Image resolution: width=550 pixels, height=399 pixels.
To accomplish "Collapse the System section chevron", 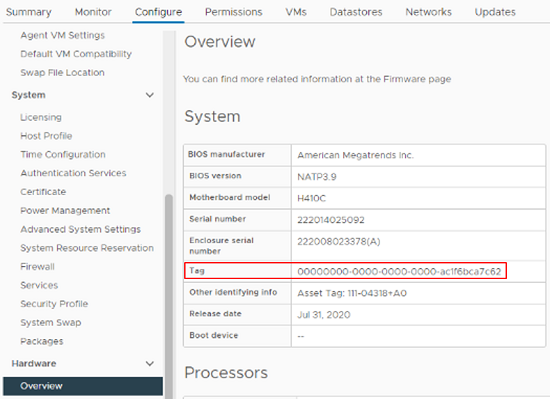I will click(x=150, y=95).
